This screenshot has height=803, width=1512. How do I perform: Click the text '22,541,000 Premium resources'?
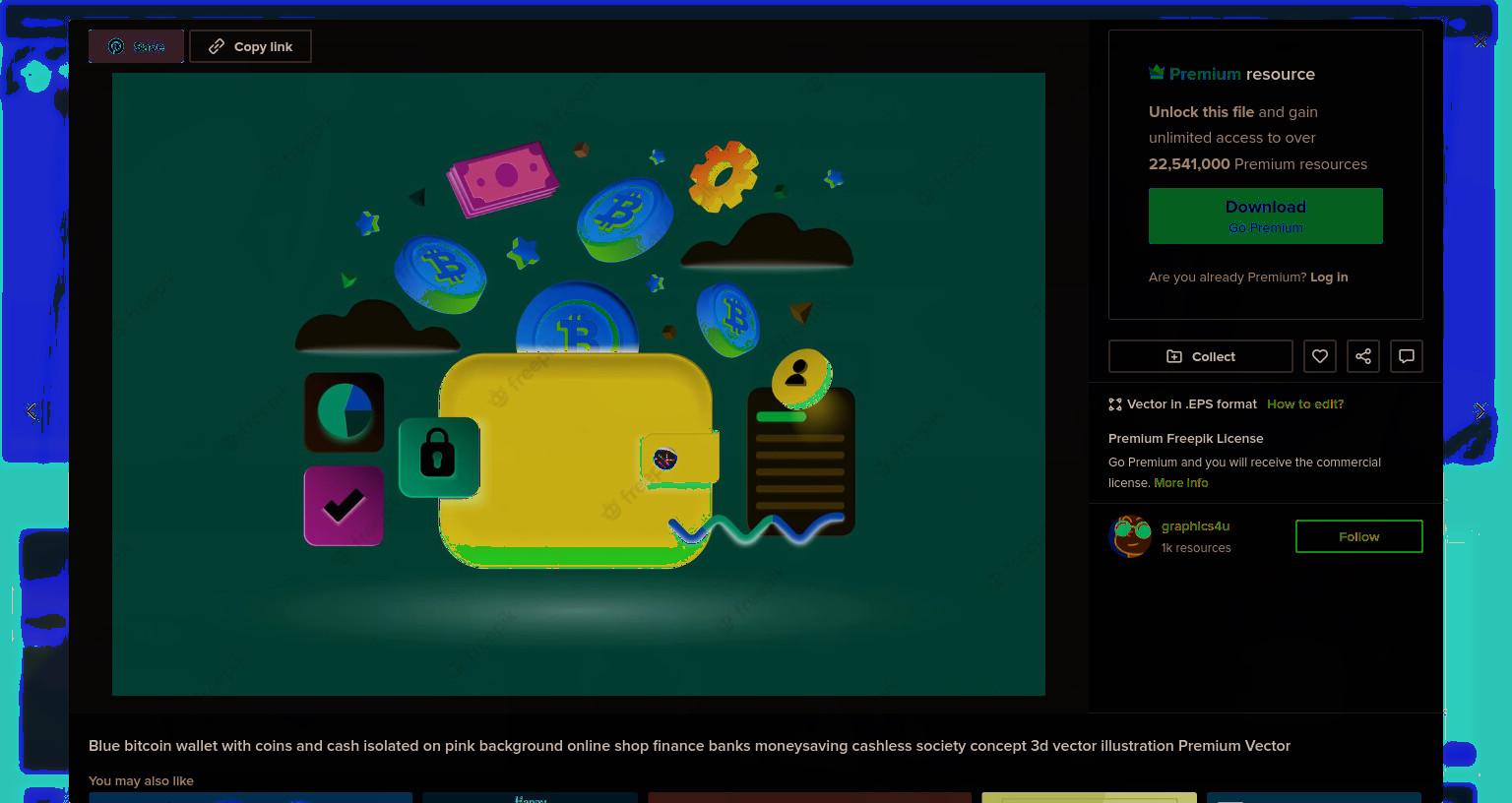click(1257, 164)
